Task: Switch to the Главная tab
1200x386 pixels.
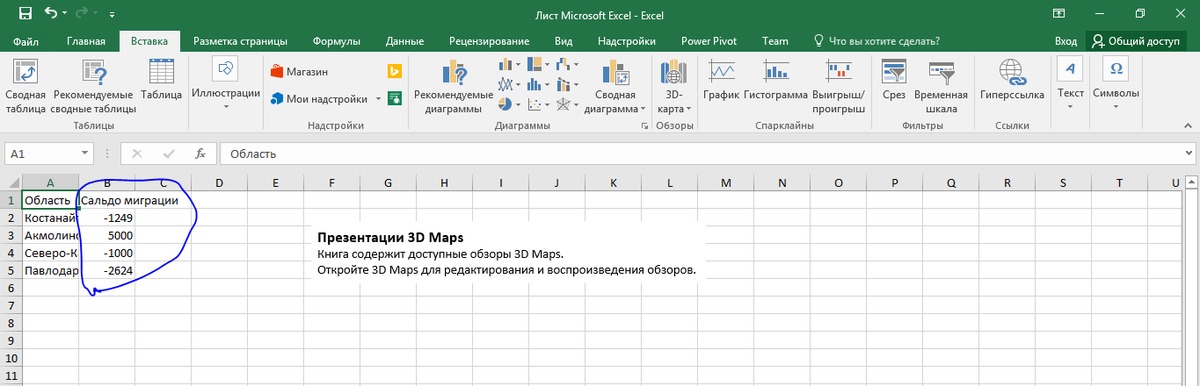Action: pyautogui.click(x=86, y=41)
